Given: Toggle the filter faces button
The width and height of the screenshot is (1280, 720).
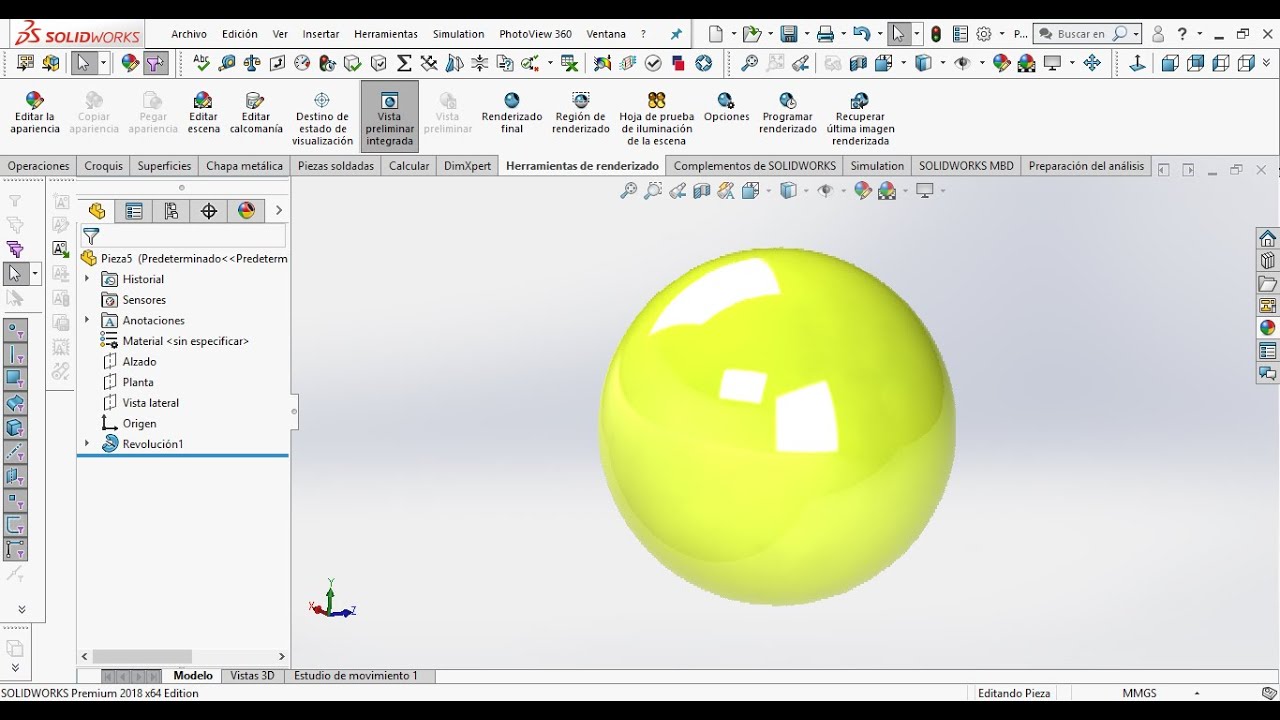Looking at the screenshot, I should pos(16,379).
